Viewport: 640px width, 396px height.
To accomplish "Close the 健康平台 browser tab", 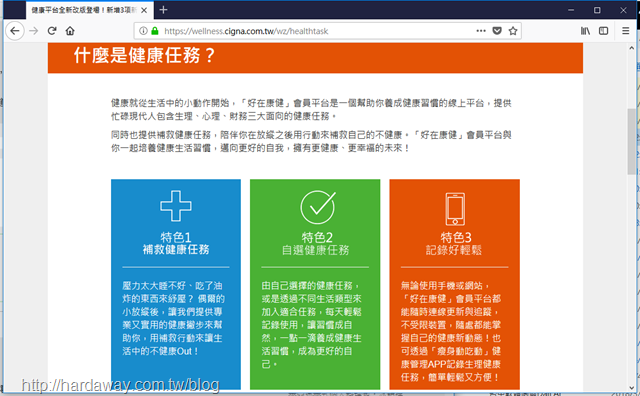I will [144, 10].
